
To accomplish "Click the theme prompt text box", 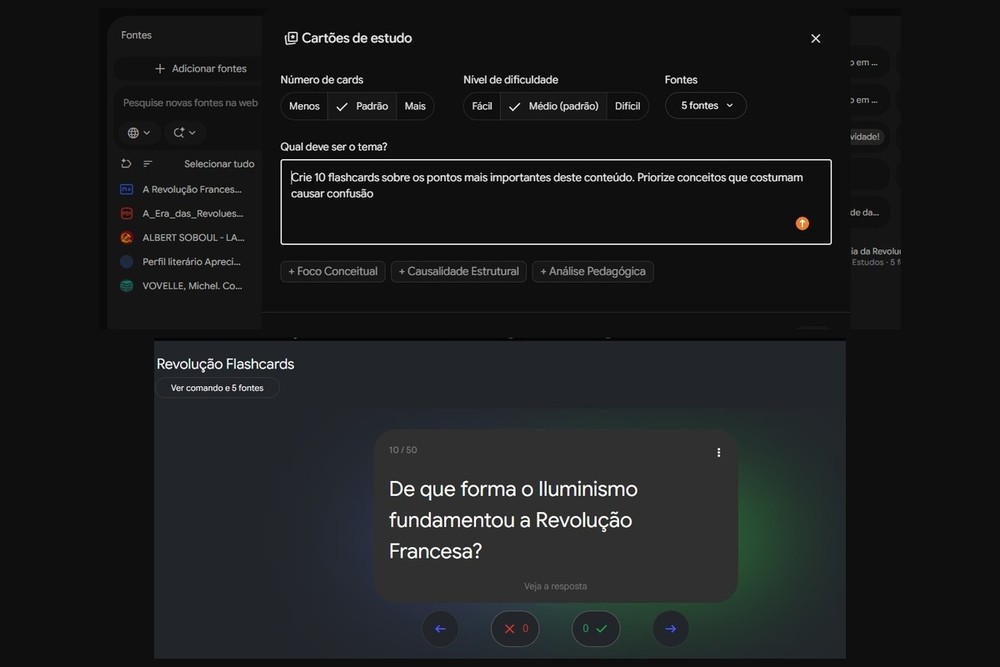I will click(x=555, y=202).
